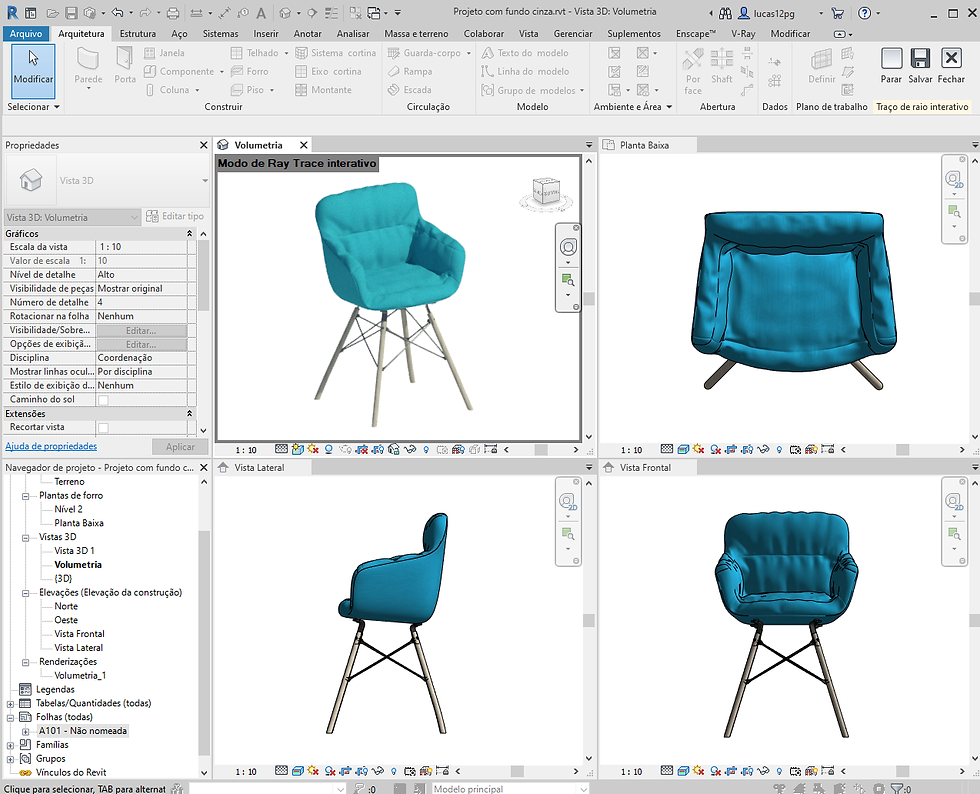The height and width of the screenshot is (794, 980).
Task: Open the Vista 3D: Volumetria instance dropdown
Action: [x=72, y=218]
